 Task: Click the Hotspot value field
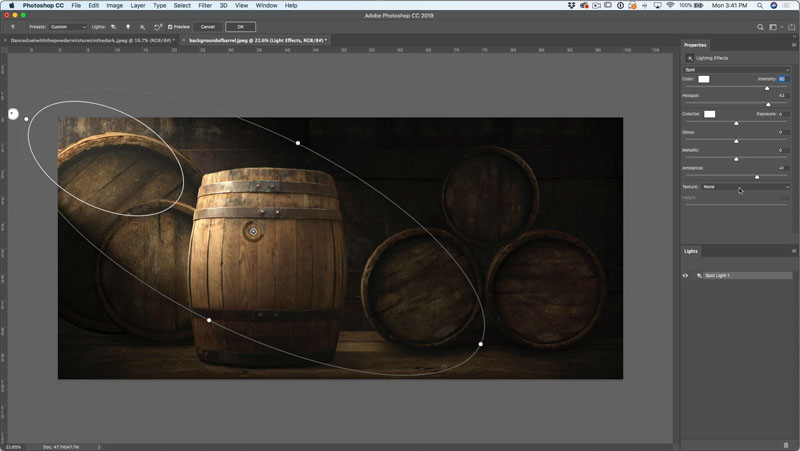(784, 95)
